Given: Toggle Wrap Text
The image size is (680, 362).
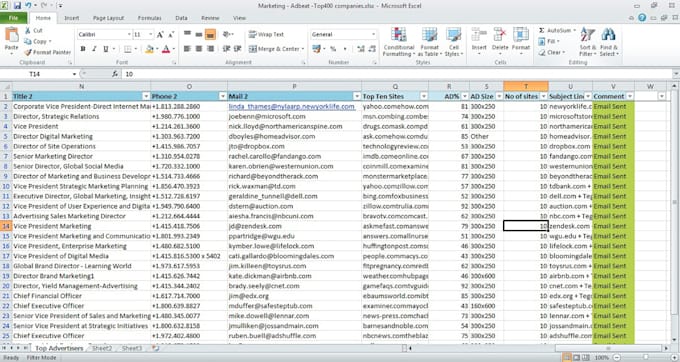Looking at the screenshot, I should pyautogui.click(x=266, y=34).
